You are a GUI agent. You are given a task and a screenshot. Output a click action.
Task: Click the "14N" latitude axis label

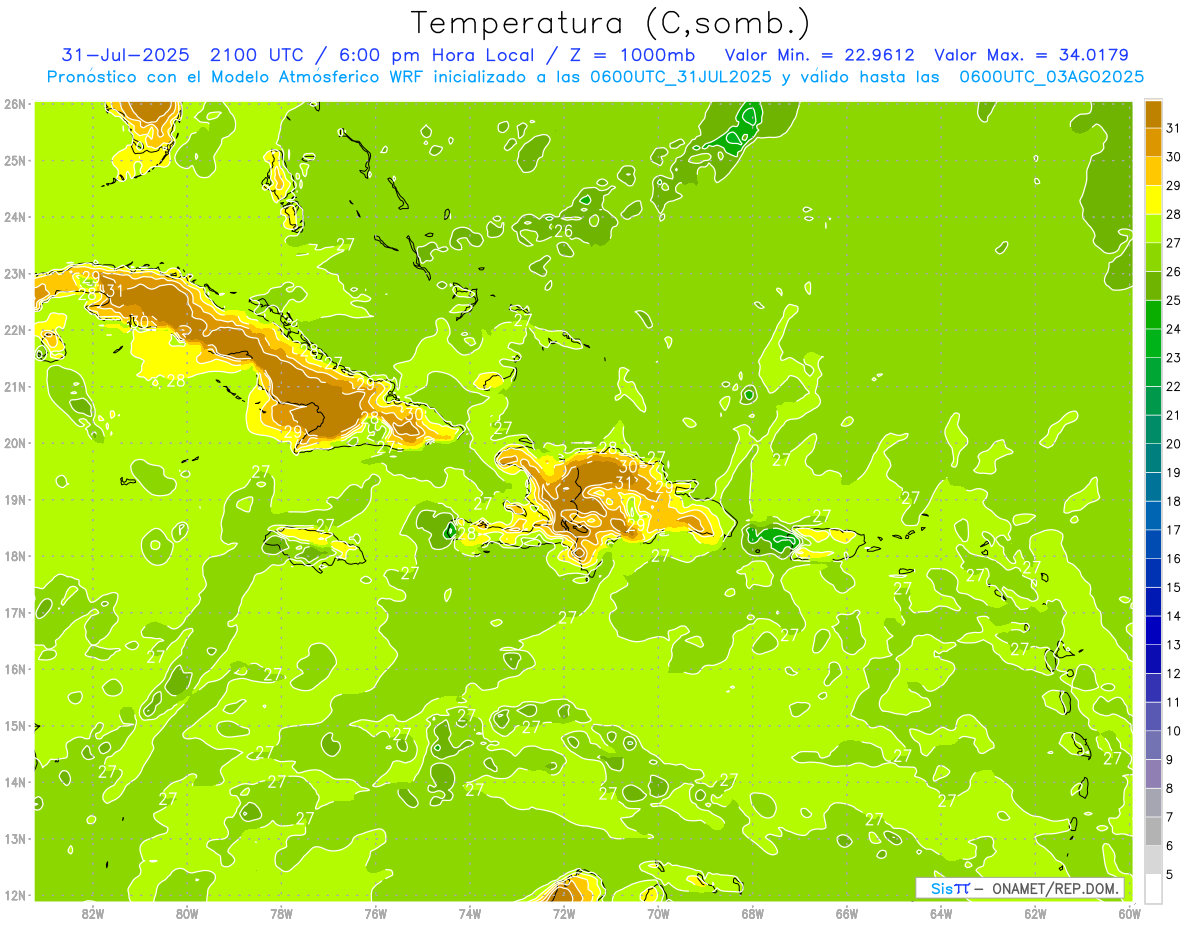14,782
